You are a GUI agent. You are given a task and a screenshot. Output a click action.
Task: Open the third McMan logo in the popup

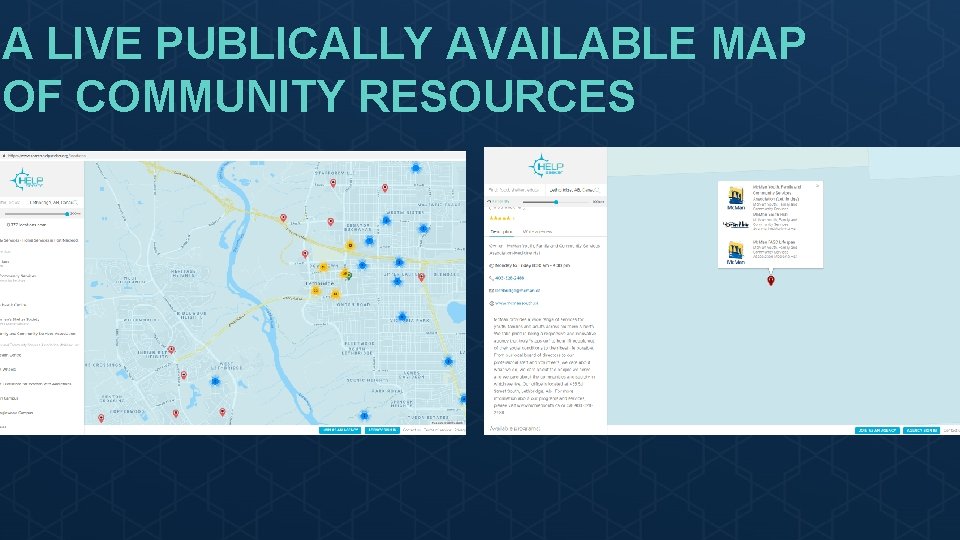(x=736, y=253)
